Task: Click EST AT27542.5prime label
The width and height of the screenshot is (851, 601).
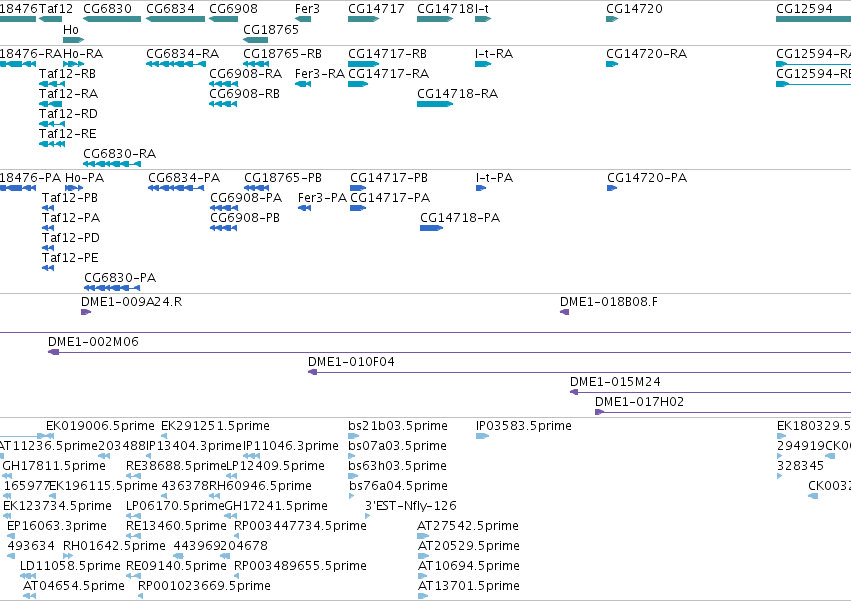Action: [468, 526]
